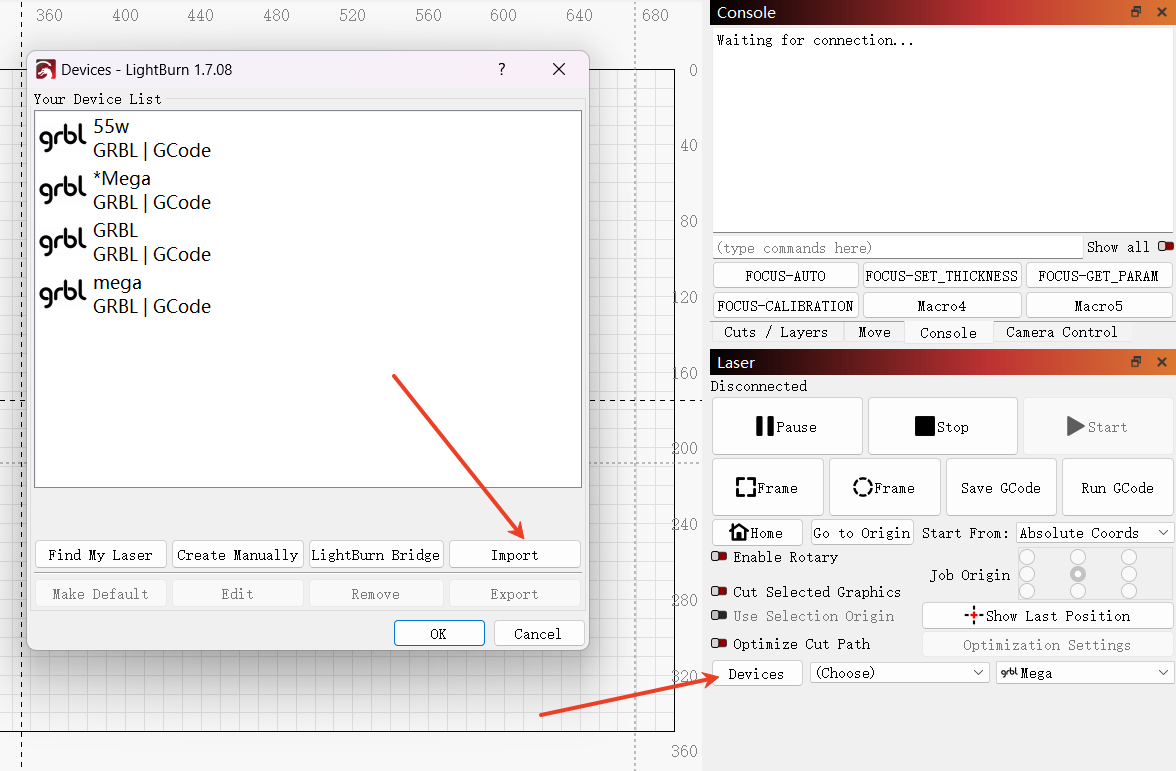The width and height of the screenshot is (1176, 771).
Task: Run the FOCUS-GET_PARAM macro
Action: (1099, 276)
